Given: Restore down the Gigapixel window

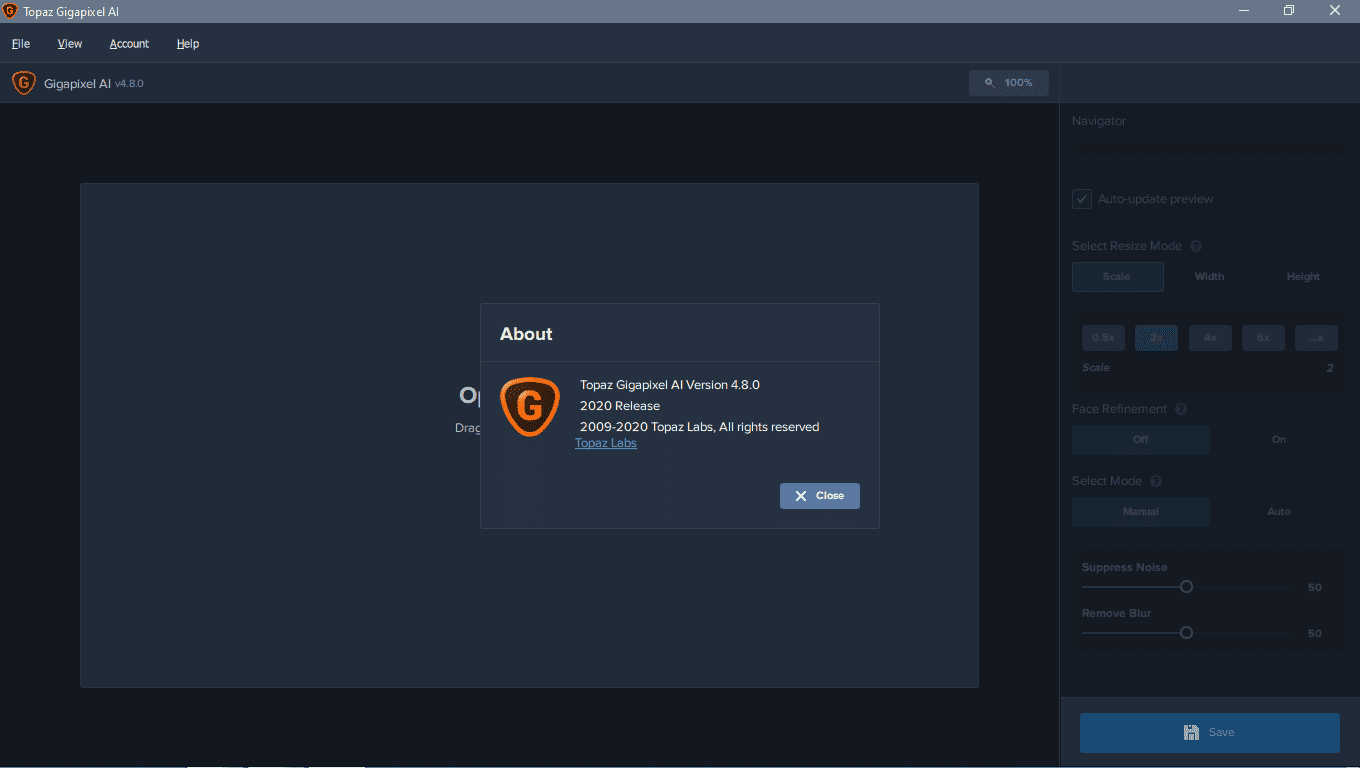Looking at the screenshot, I should point(1289,11).
